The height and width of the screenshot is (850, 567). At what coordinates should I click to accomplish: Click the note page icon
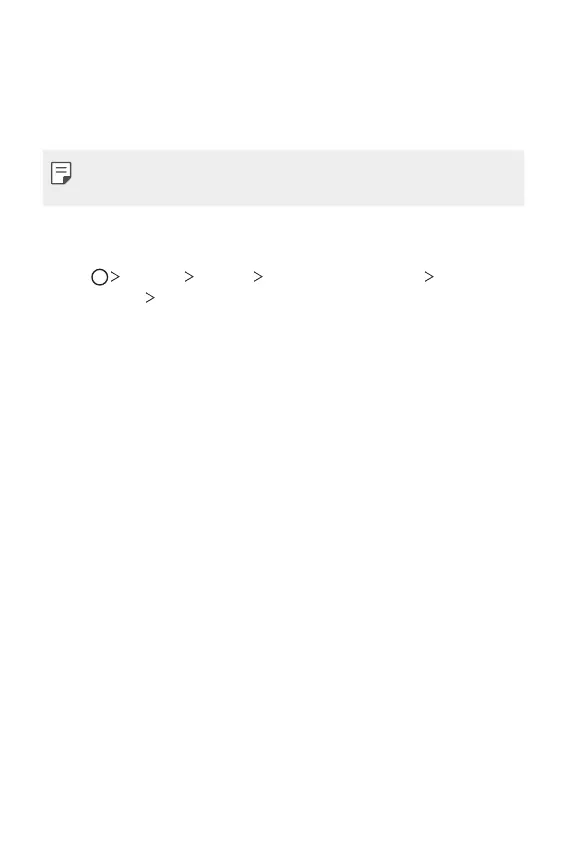pyautogui.click(x=61, y=173)
